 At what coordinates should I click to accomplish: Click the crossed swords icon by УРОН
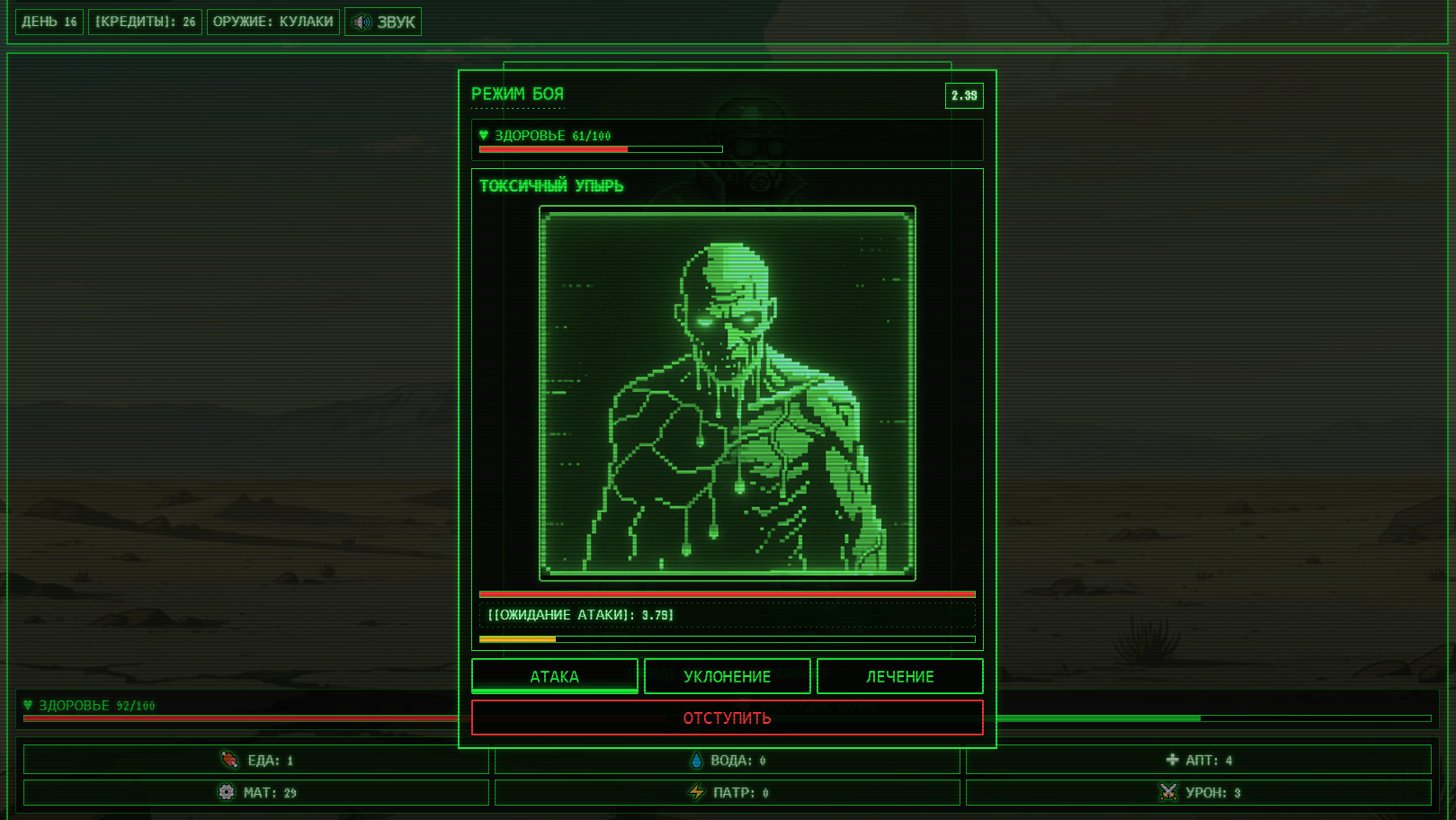point(1168,792)
